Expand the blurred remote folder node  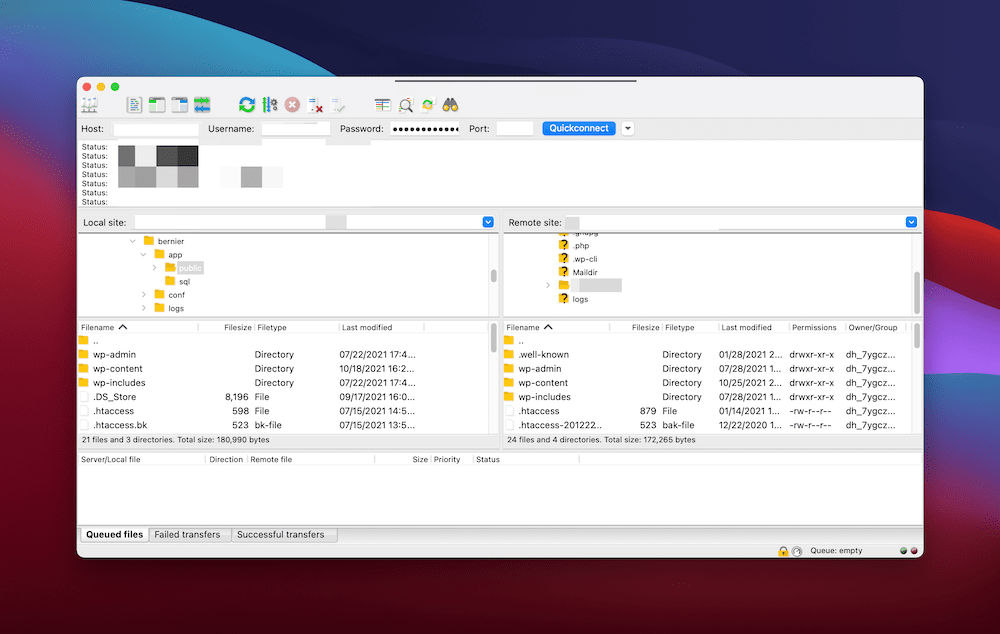click(x=548, y=285)
